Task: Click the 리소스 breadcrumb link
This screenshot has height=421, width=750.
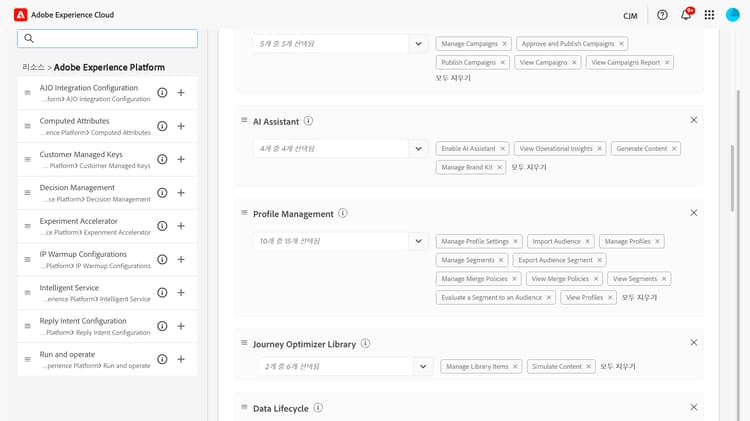Action: click(x=33, y=67)
